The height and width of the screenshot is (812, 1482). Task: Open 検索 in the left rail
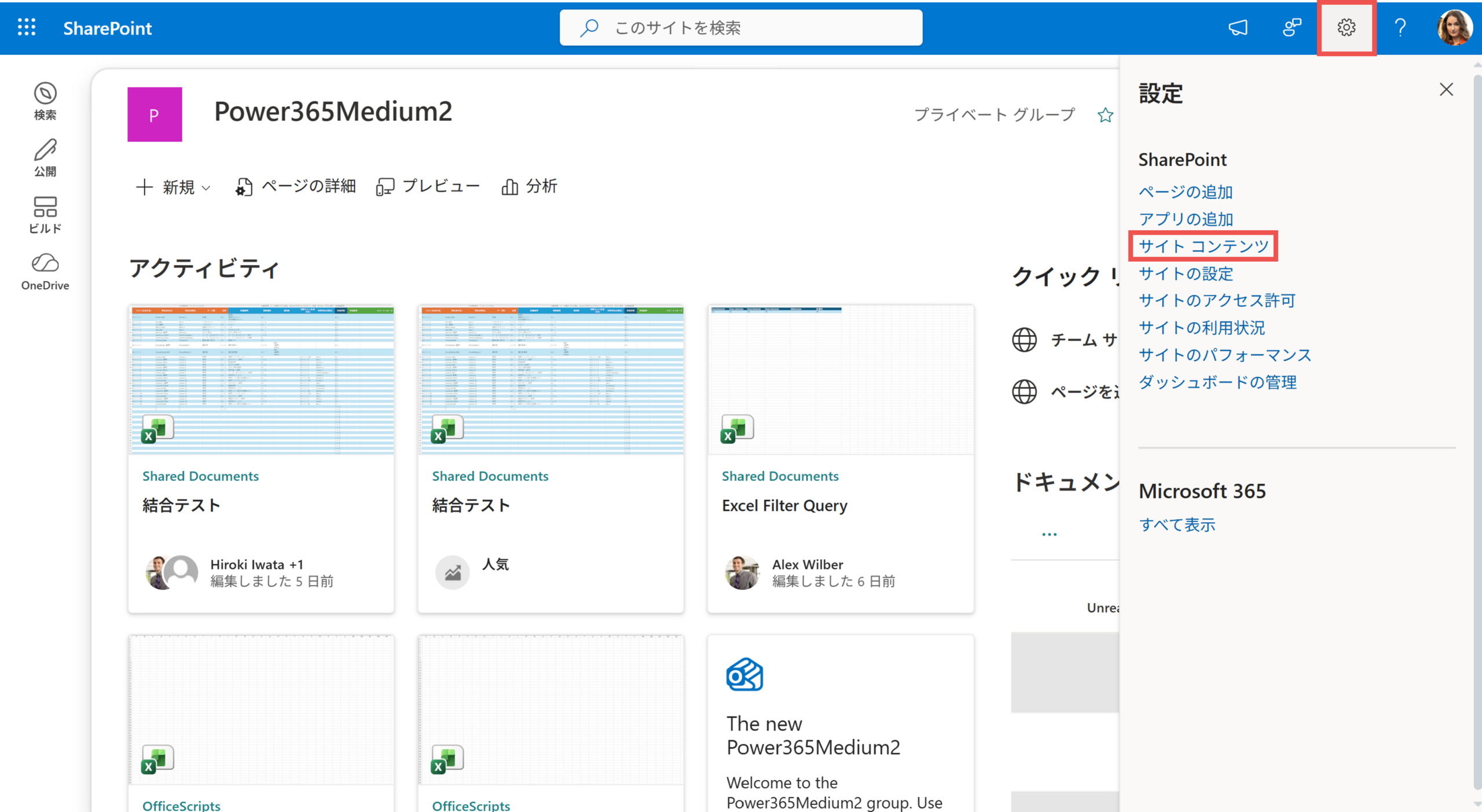coord(45,101)
